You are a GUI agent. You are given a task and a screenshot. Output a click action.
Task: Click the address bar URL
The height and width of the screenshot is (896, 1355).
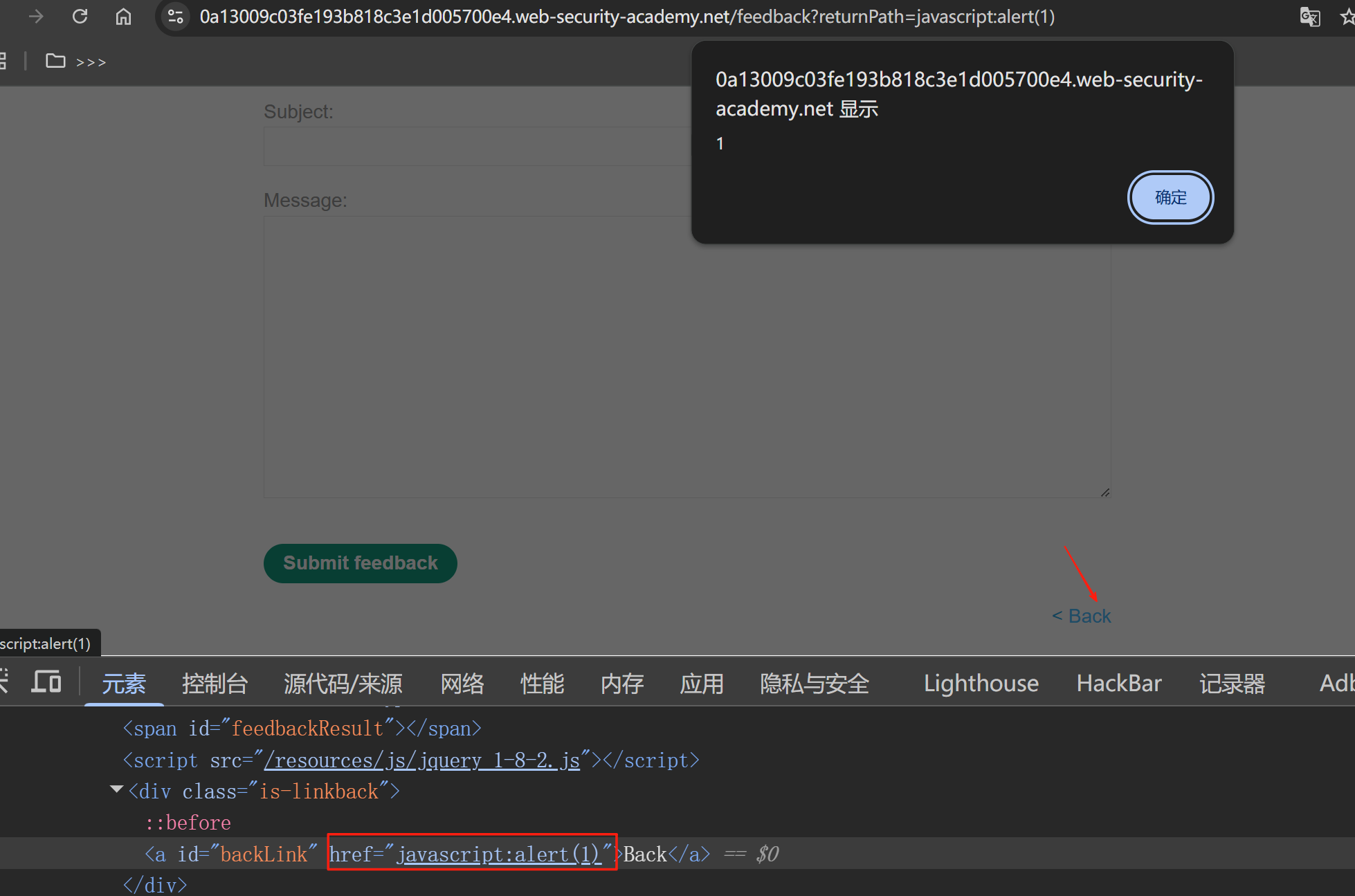pyautogui.click(x=626, y=17)
